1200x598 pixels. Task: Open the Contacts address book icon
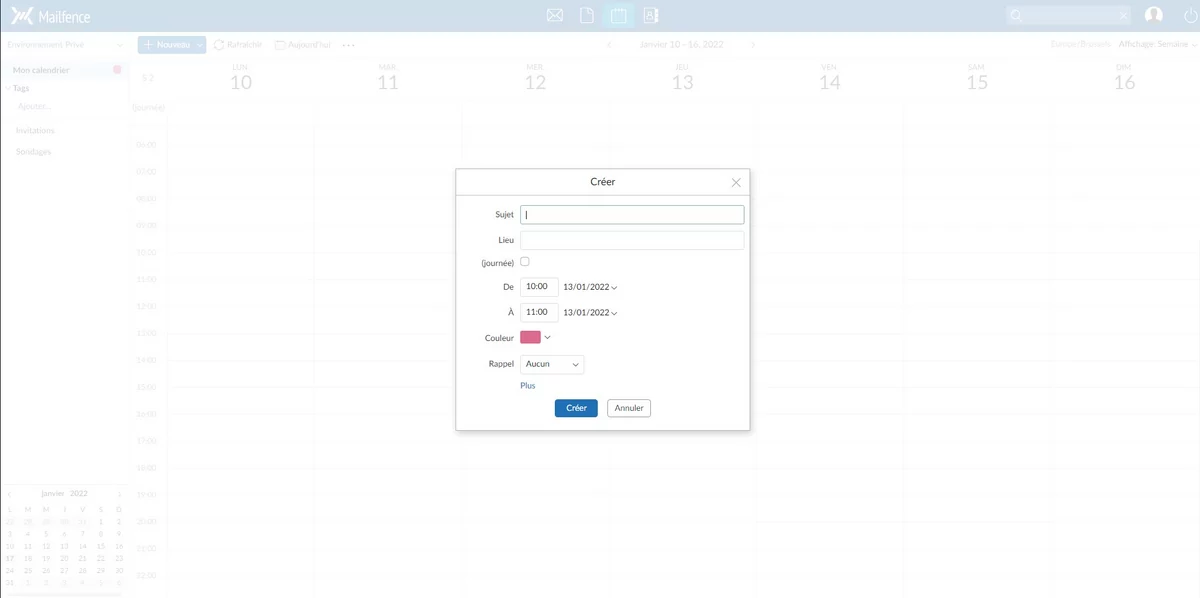(650, 15)
